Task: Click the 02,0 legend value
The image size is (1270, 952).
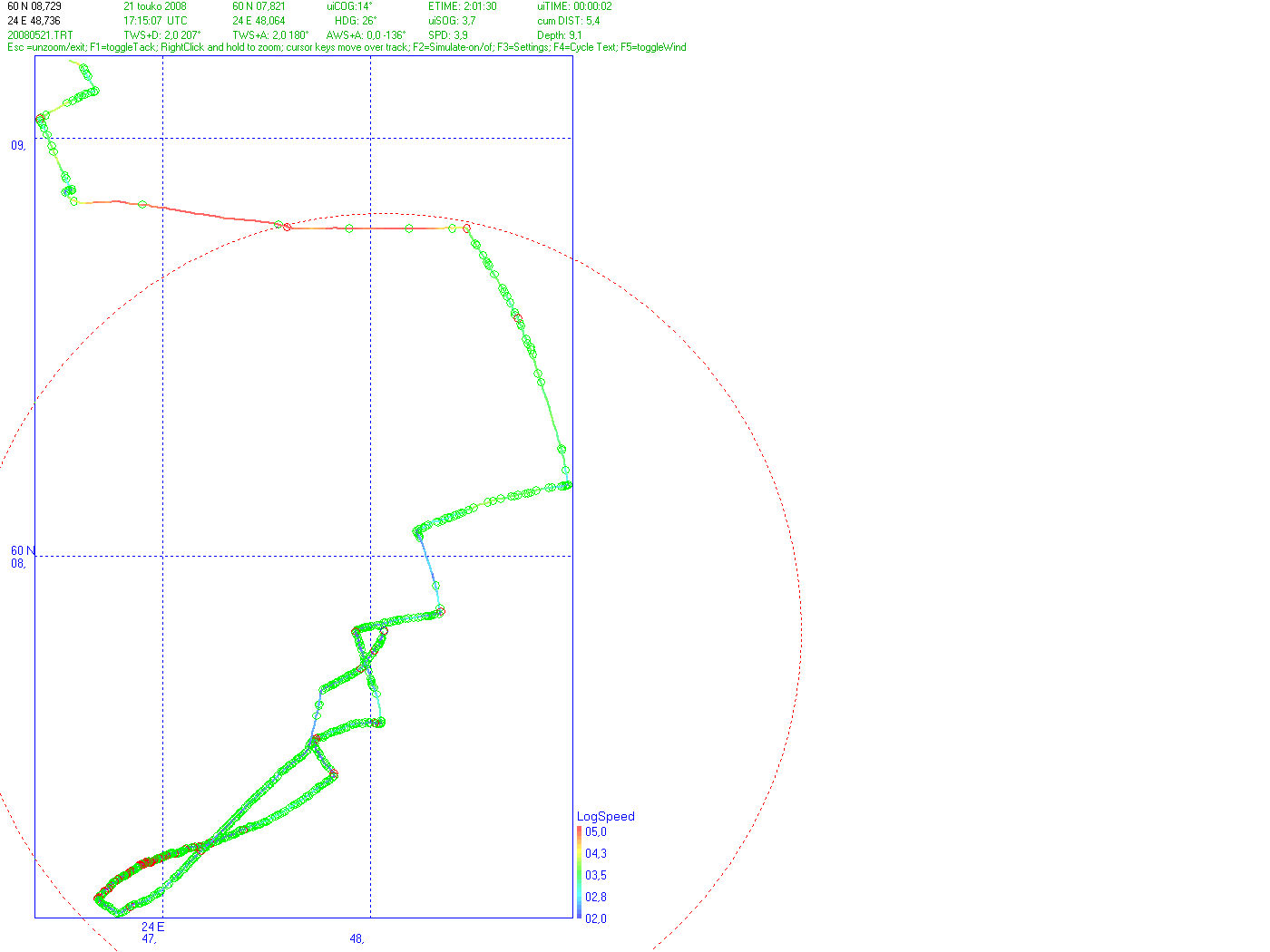Action: click(x=596, y=918)
